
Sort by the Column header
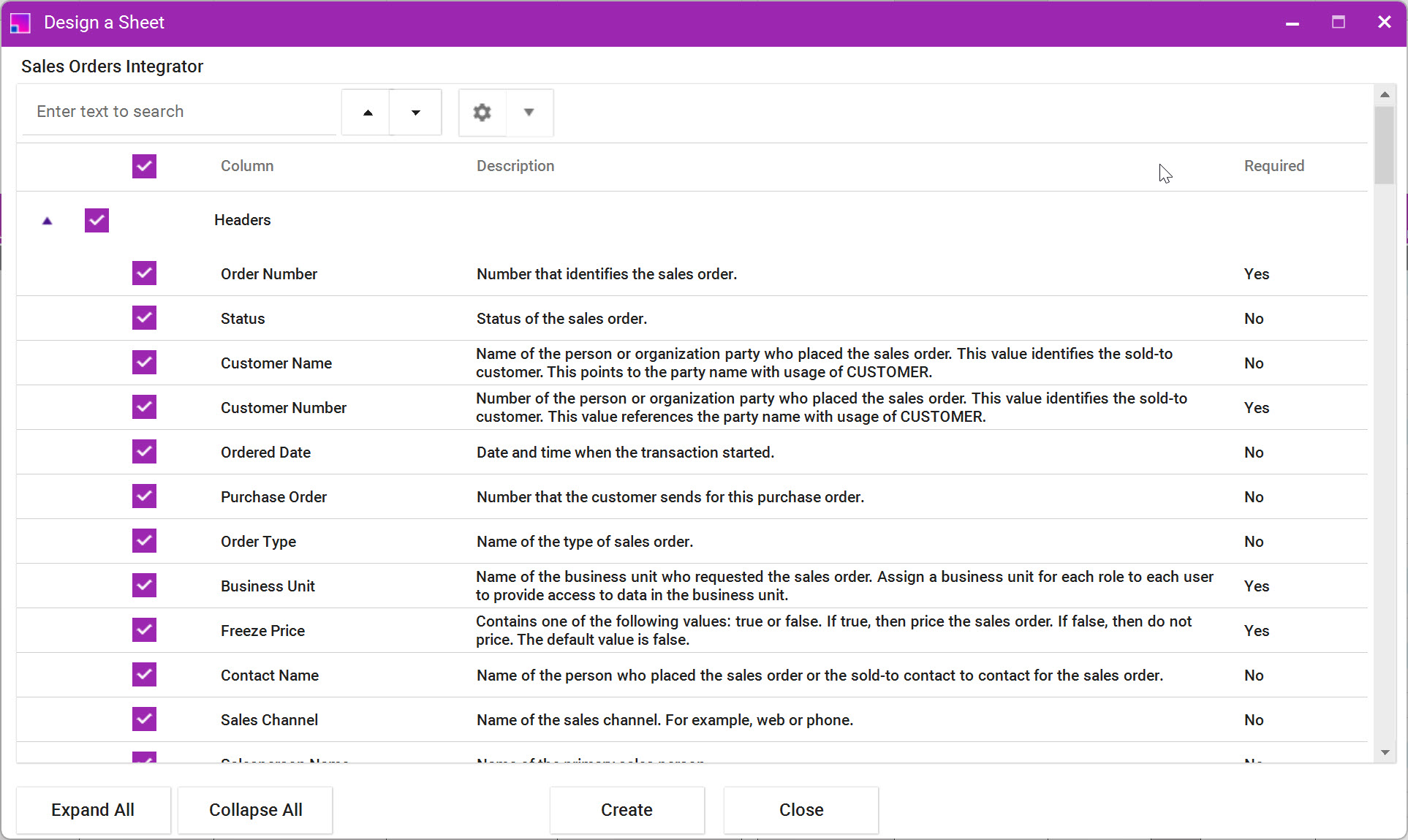tap(247, 166)
